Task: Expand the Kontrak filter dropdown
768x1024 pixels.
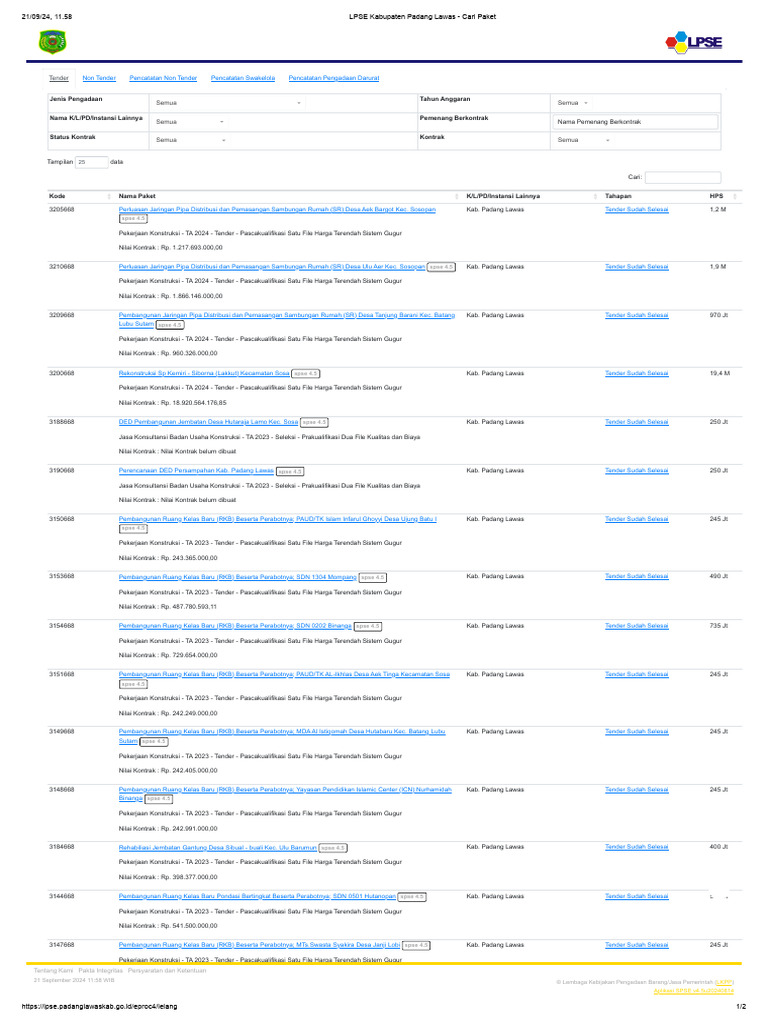Action: pyautogui.click(x=584, y=140)
